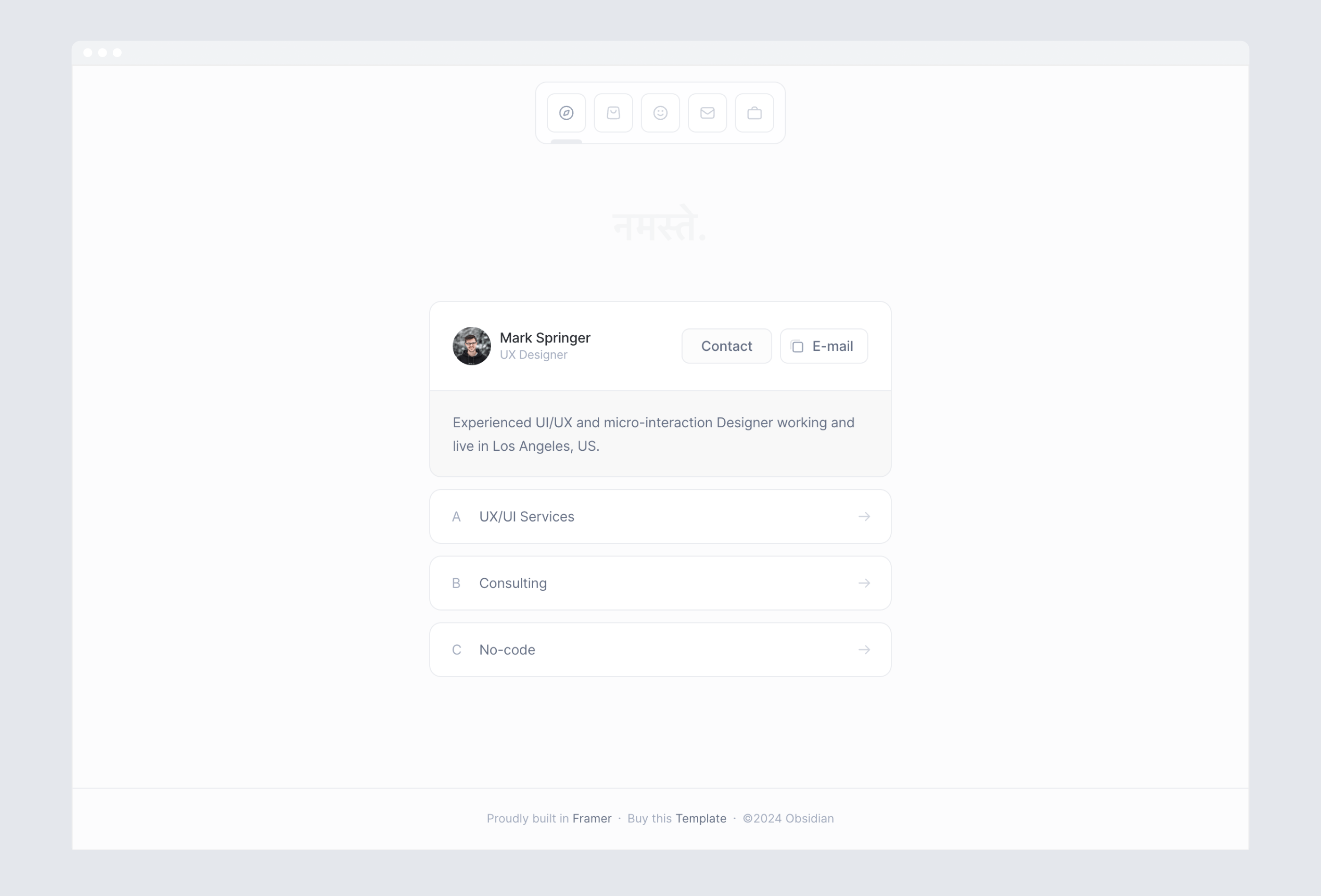1321x896 pixels.
Task: Click the compass/home navigation icon
Action: [x=567, y=112]
